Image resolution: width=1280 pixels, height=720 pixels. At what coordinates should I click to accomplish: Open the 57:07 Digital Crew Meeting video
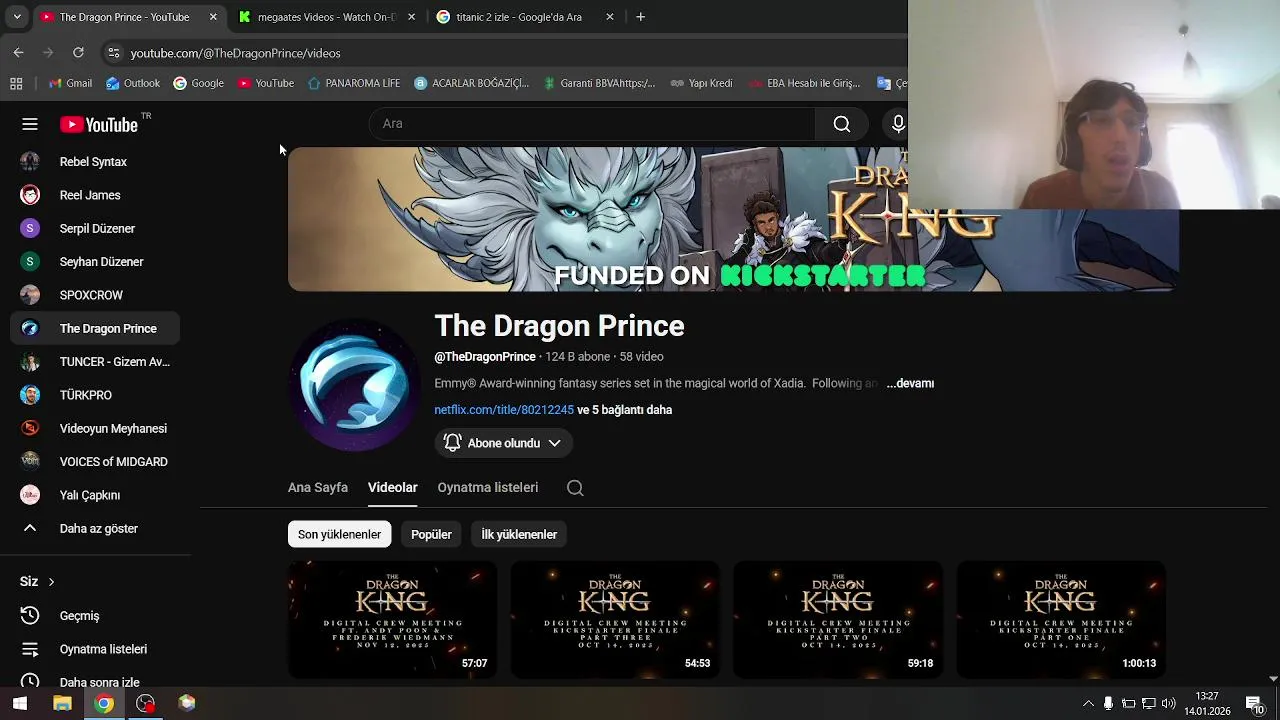pyautogui.click(x=392, y=619)
